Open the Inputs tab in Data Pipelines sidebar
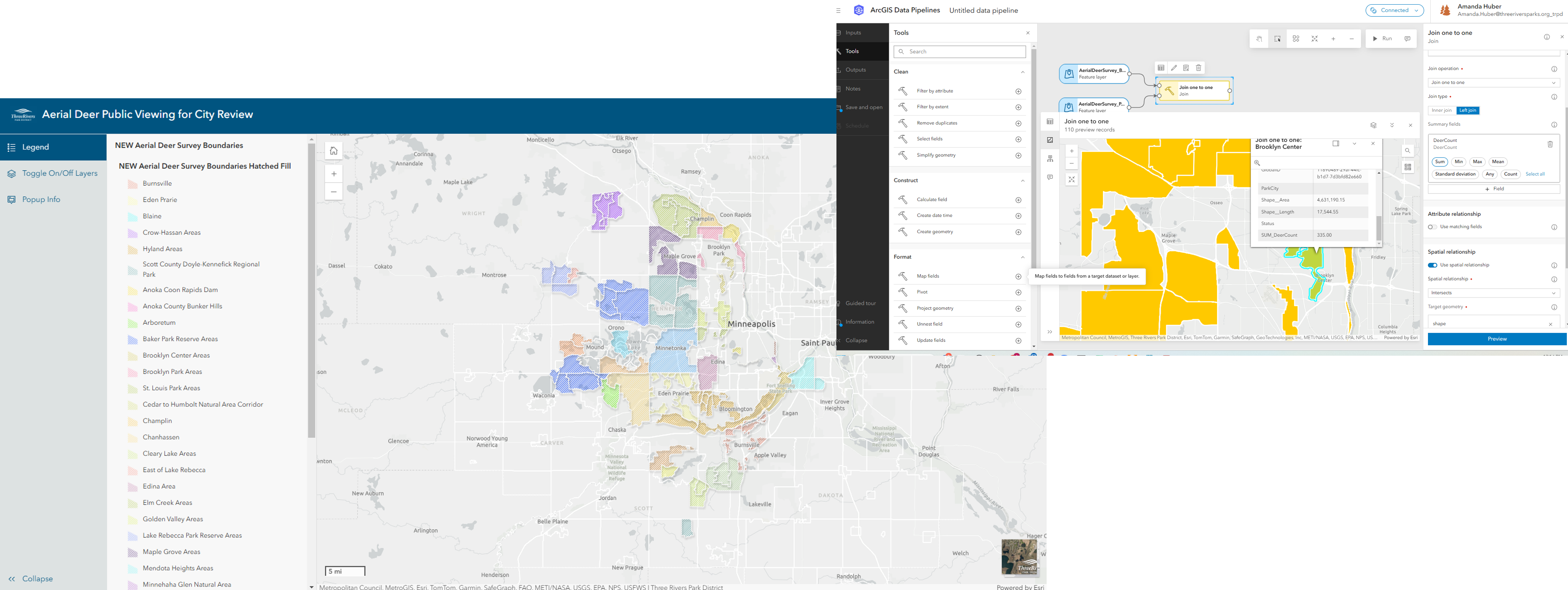1568x590 pixels. point(863,33)
